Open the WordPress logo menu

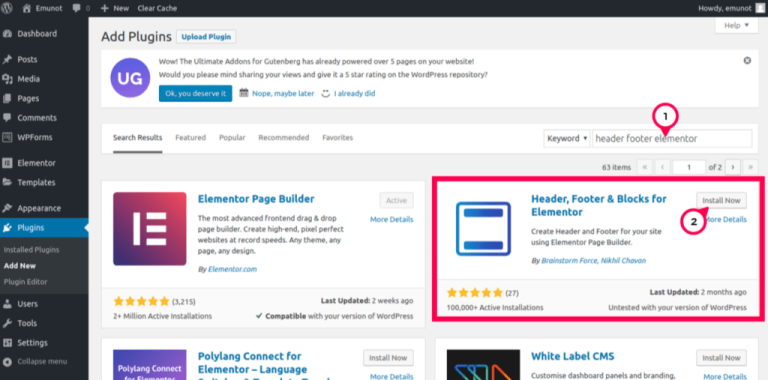pos(7,8)
